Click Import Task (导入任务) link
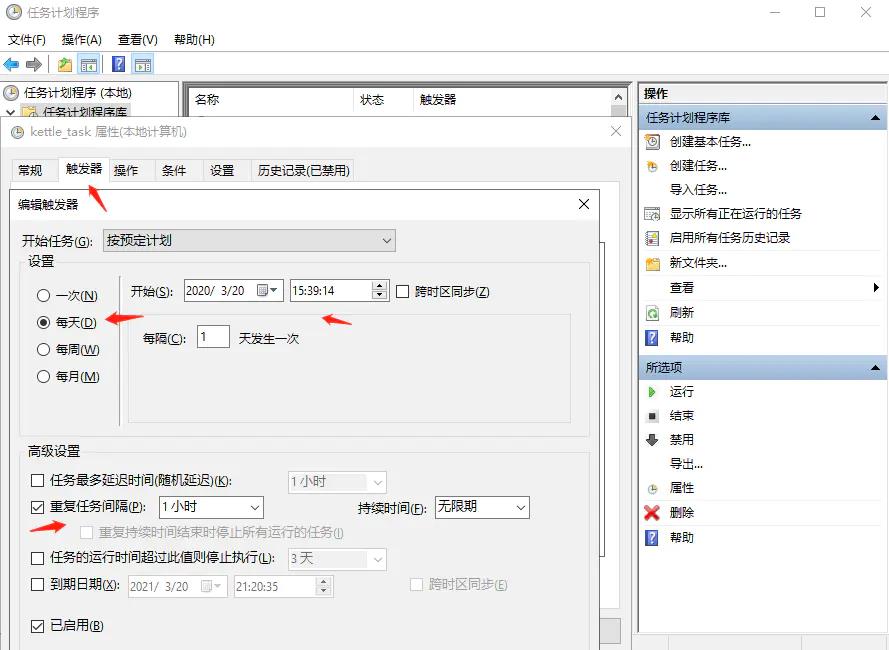The width and height of the screenshot is (889, 650). 698,190
